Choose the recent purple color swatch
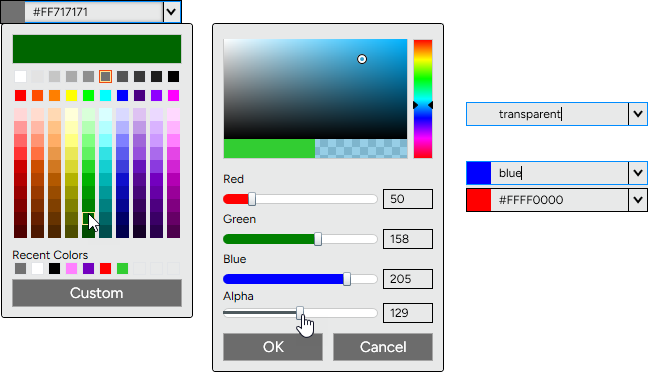This screenshot has width=648, height=372. tap(88, 269)
